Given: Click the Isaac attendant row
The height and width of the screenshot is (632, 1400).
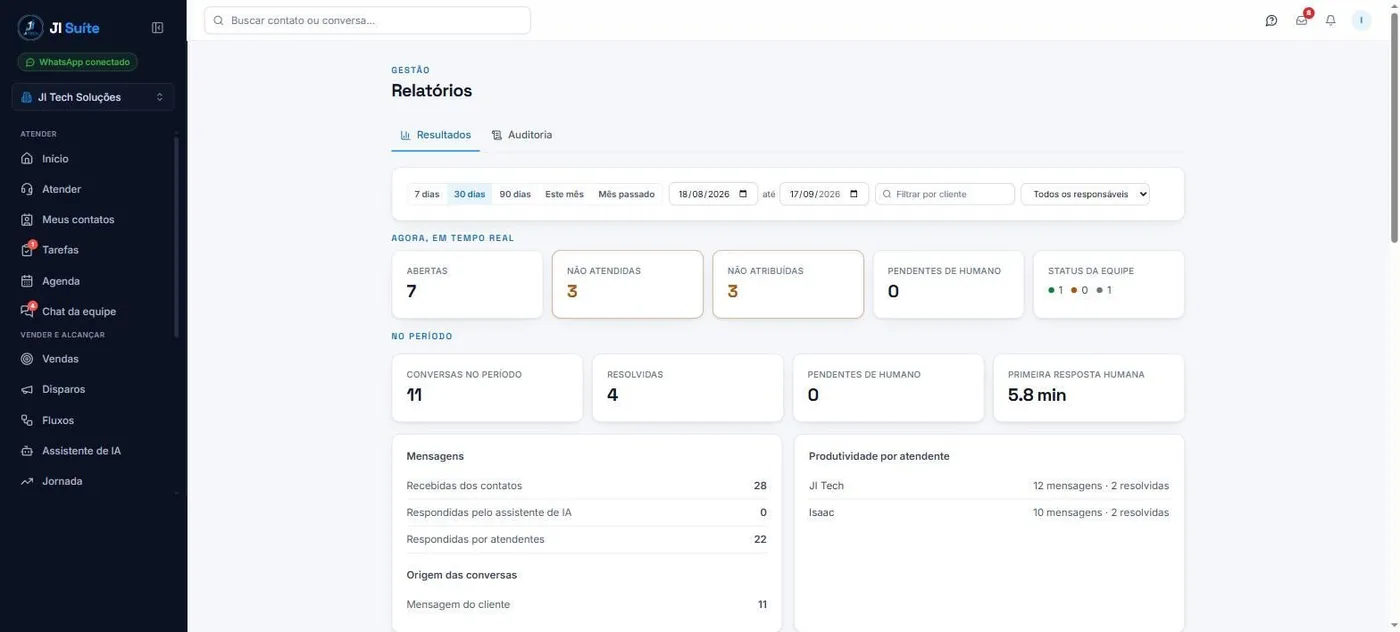Looking at the screenshot, I should [989, 513].
